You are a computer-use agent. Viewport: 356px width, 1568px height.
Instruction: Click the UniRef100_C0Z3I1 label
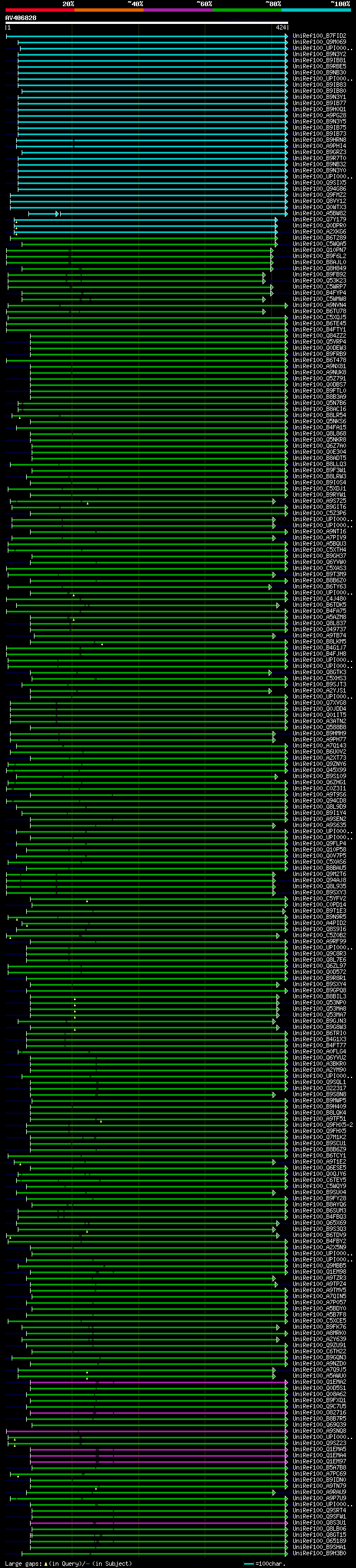tap(319, 789)
